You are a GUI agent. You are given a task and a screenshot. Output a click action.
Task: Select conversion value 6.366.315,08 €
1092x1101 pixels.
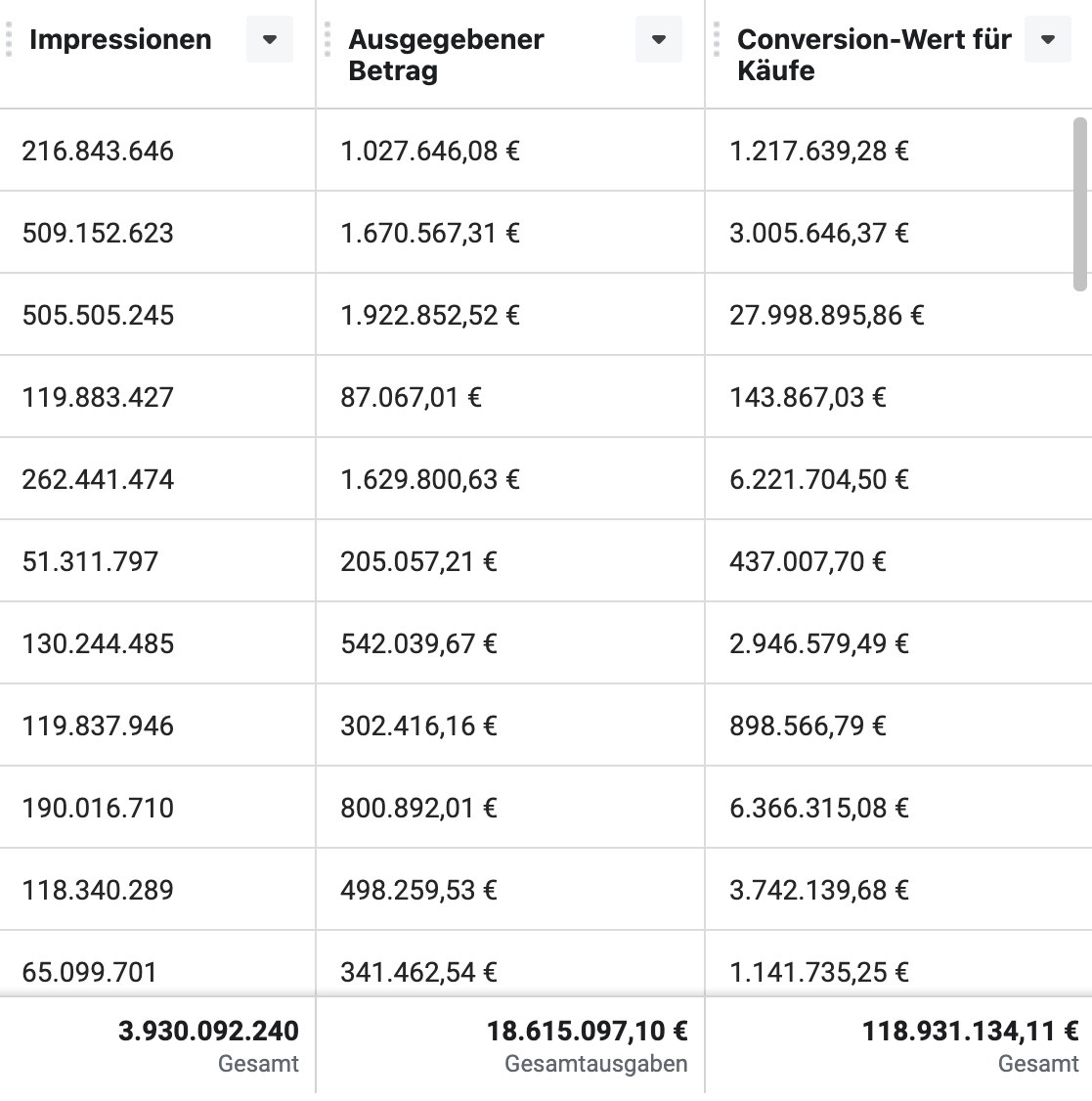coord(818,809)
